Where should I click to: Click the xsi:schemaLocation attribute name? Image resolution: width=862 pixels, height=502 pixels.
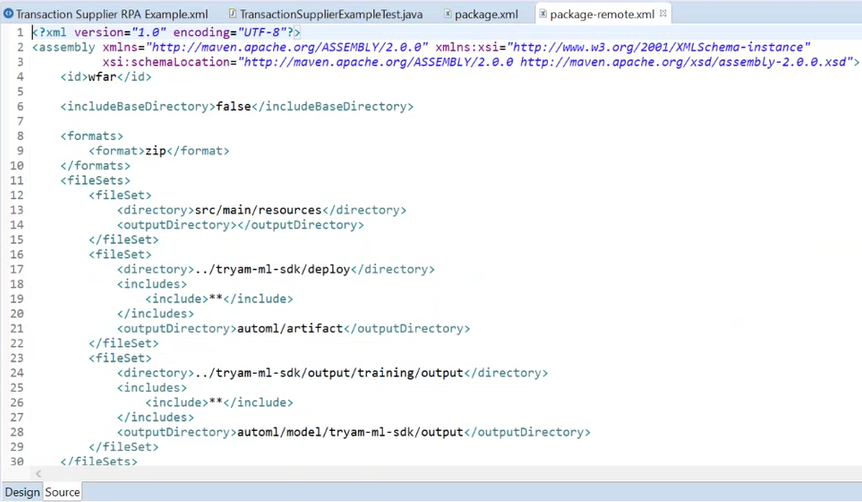[166, 62]
